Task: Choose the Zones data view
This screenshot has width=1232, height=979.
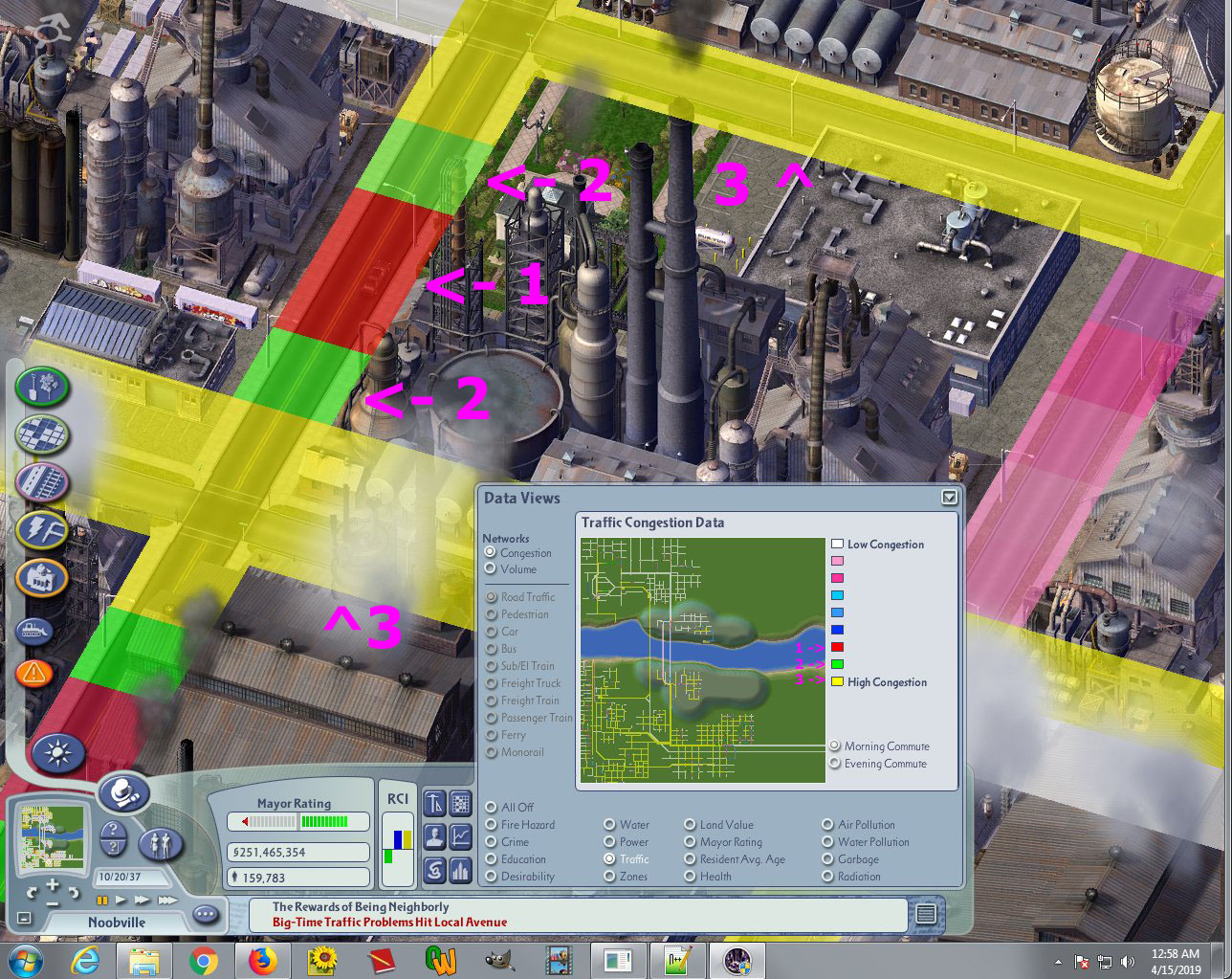Action: (609, 876)
